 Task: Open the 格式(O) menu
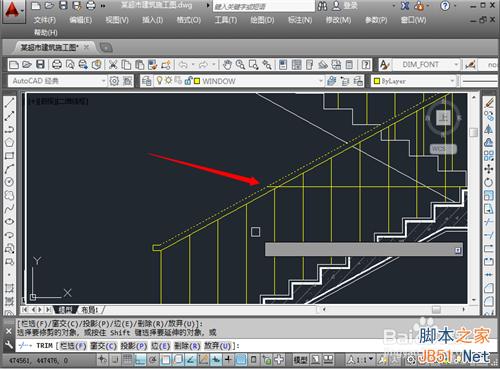click(x=189, y=20)
